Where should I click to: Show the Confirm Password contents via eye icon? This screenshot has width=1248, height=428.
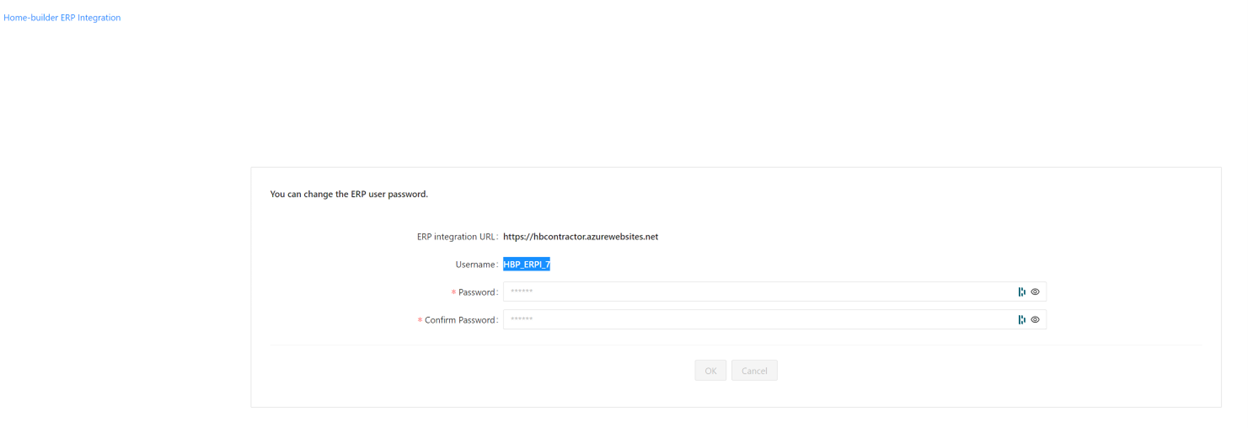tap(1035, 320)
